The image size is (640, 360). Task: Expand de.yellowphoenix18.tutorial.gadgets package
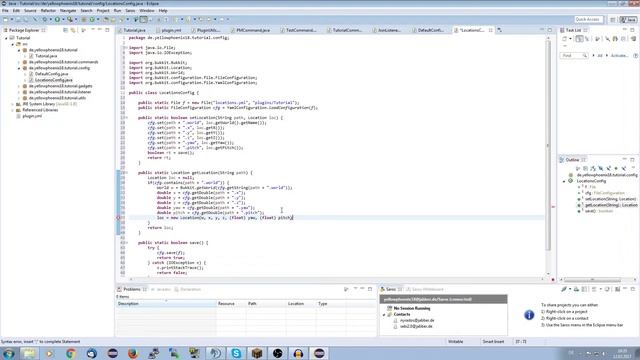click(x=19, y=86)
